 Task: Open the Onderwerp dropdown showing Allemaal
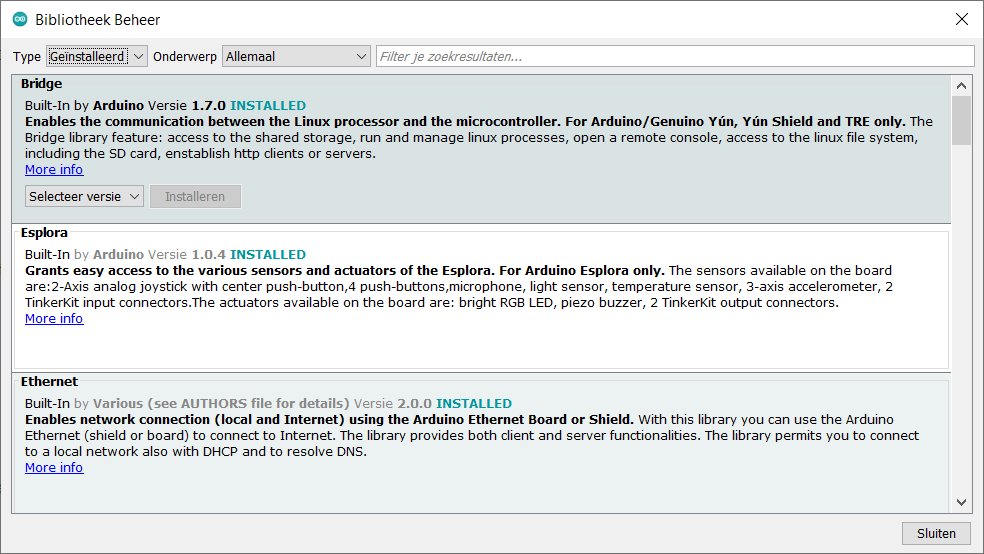(x=296, y=56)
